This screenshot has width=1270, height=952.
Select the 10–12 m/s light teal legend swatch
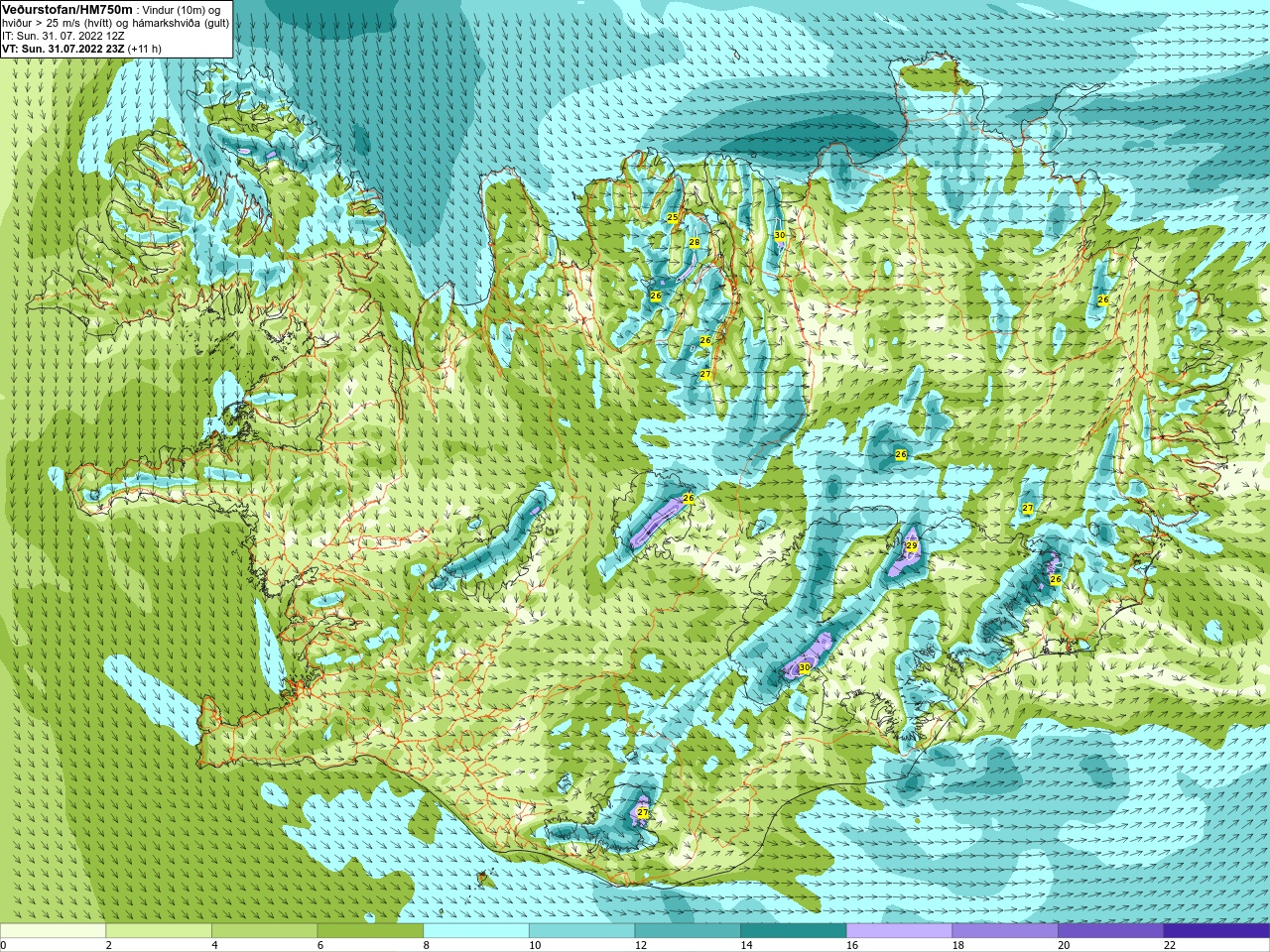(x=581, y=930)
